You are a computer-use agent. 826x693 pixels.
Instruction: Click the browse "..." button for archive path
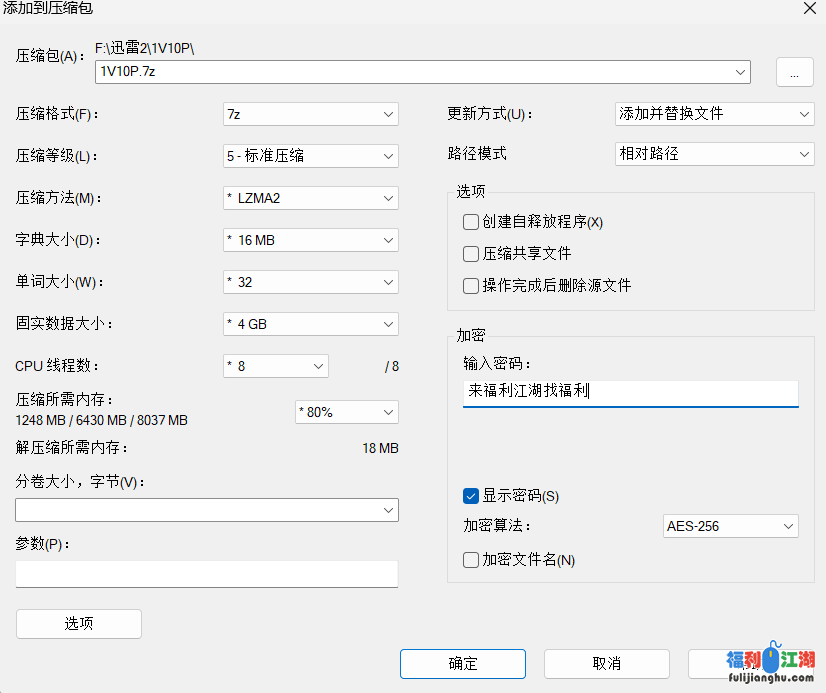click(x=794, y=72)
